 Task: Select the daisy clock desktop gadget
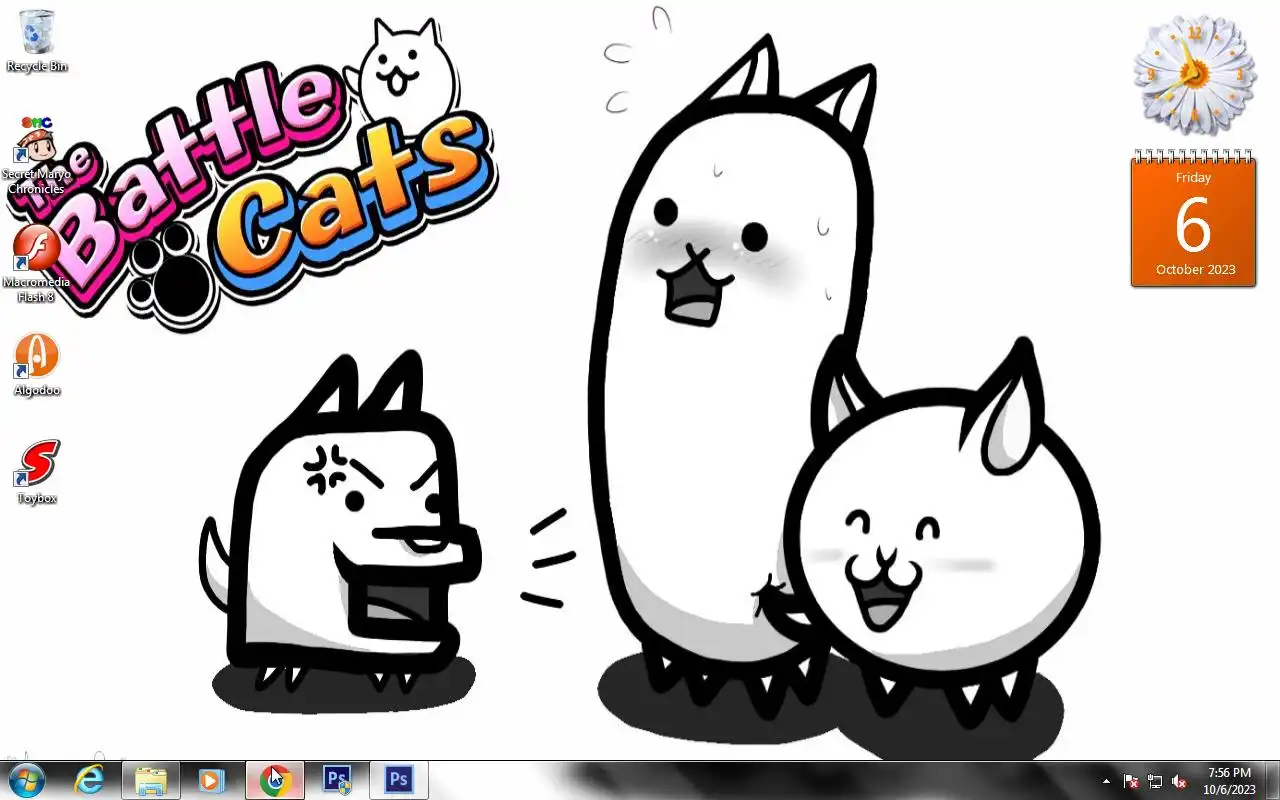click(x=1193, y=74)
